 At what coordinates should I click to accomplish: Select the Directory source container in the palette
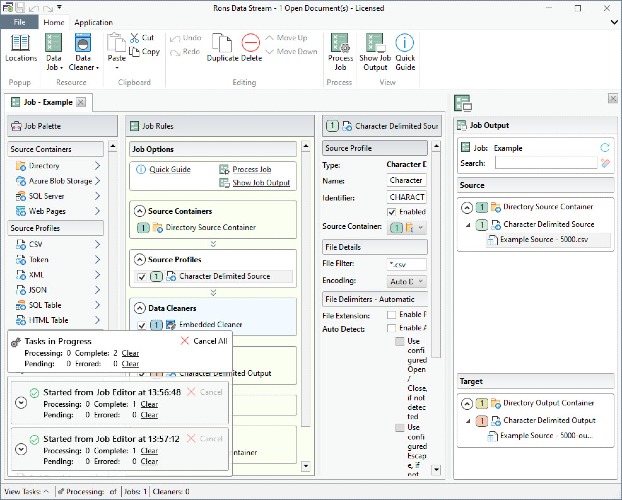(58, 166)
